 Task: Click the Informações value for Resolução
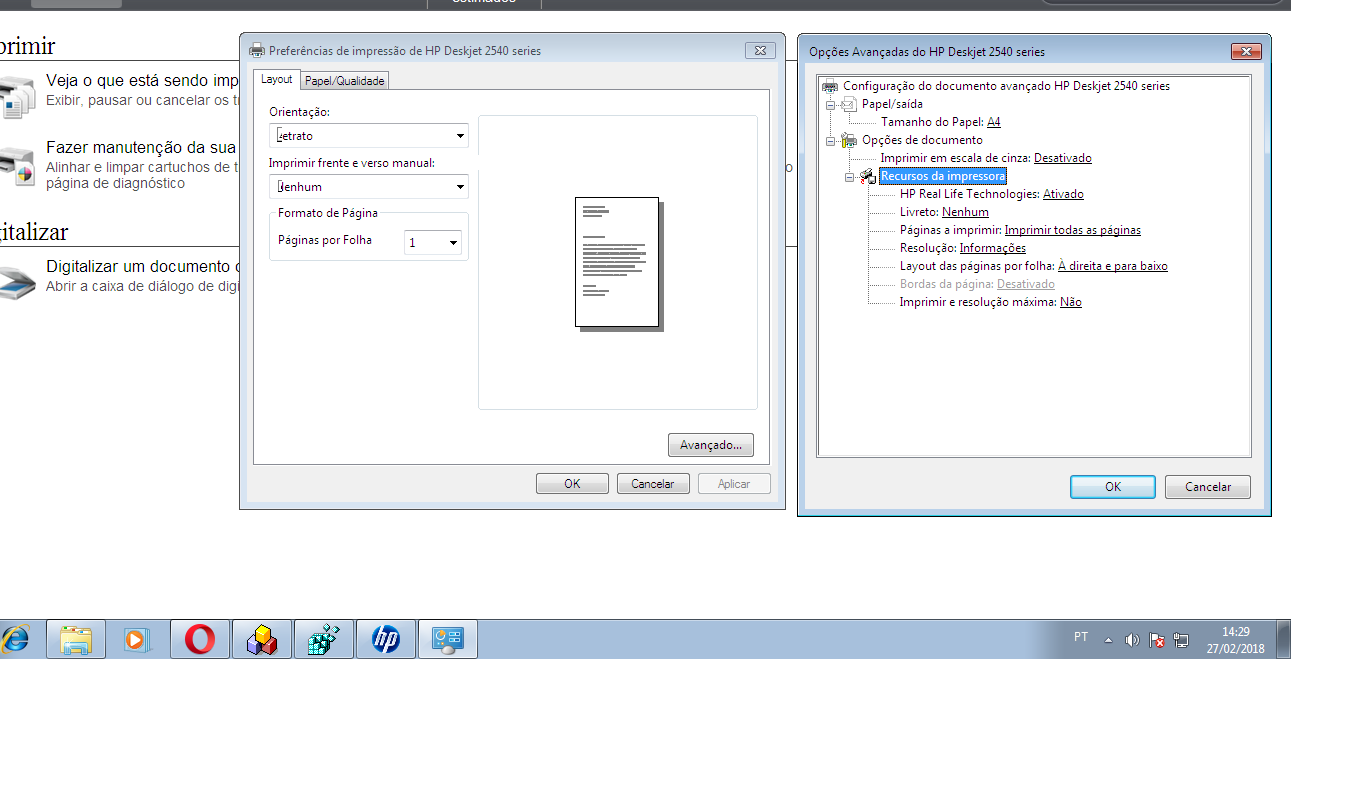point(993,248)
